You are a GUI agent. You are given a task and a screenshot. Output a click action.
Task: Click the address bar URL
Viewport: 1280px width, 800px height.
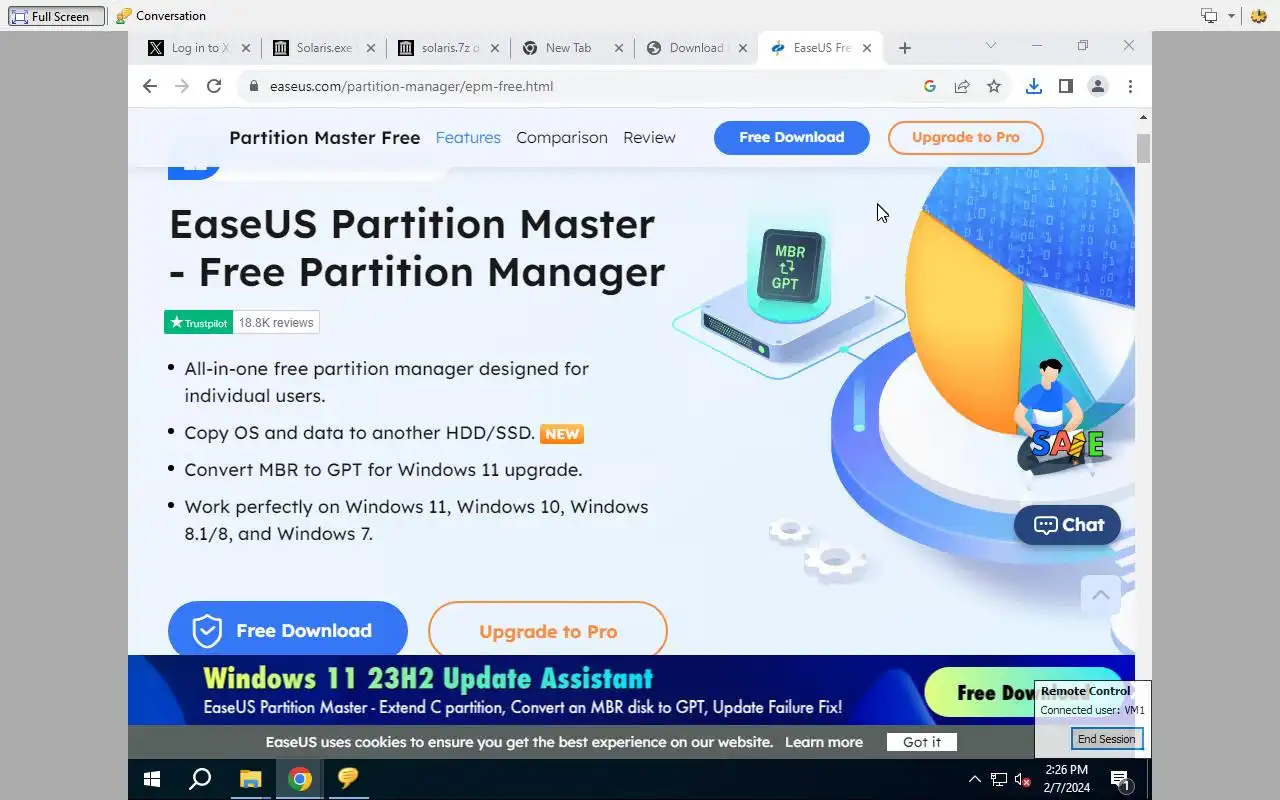pyautogui.click(x=411, y=86)
